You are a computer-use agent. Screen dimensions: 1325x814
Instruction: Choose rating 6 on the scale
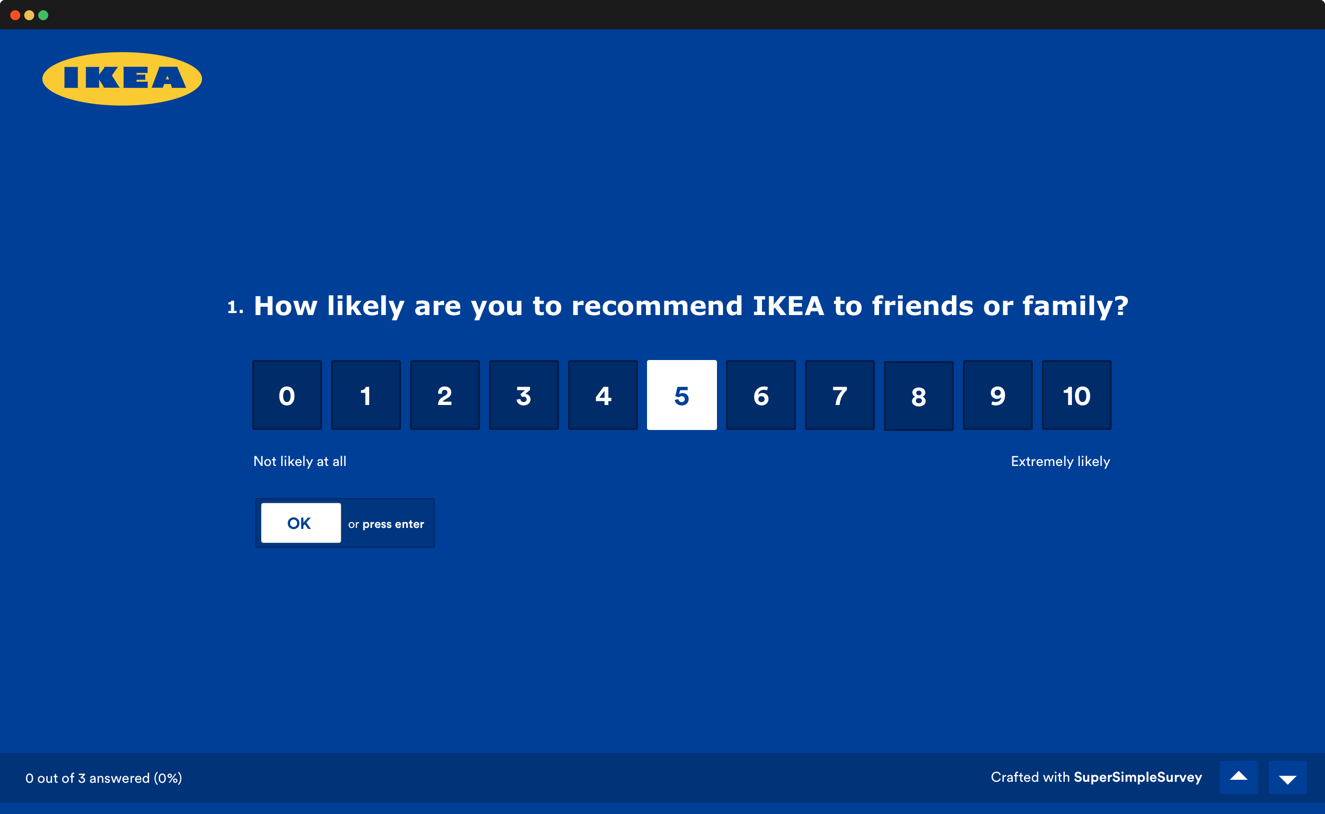(x=761, y=396)
